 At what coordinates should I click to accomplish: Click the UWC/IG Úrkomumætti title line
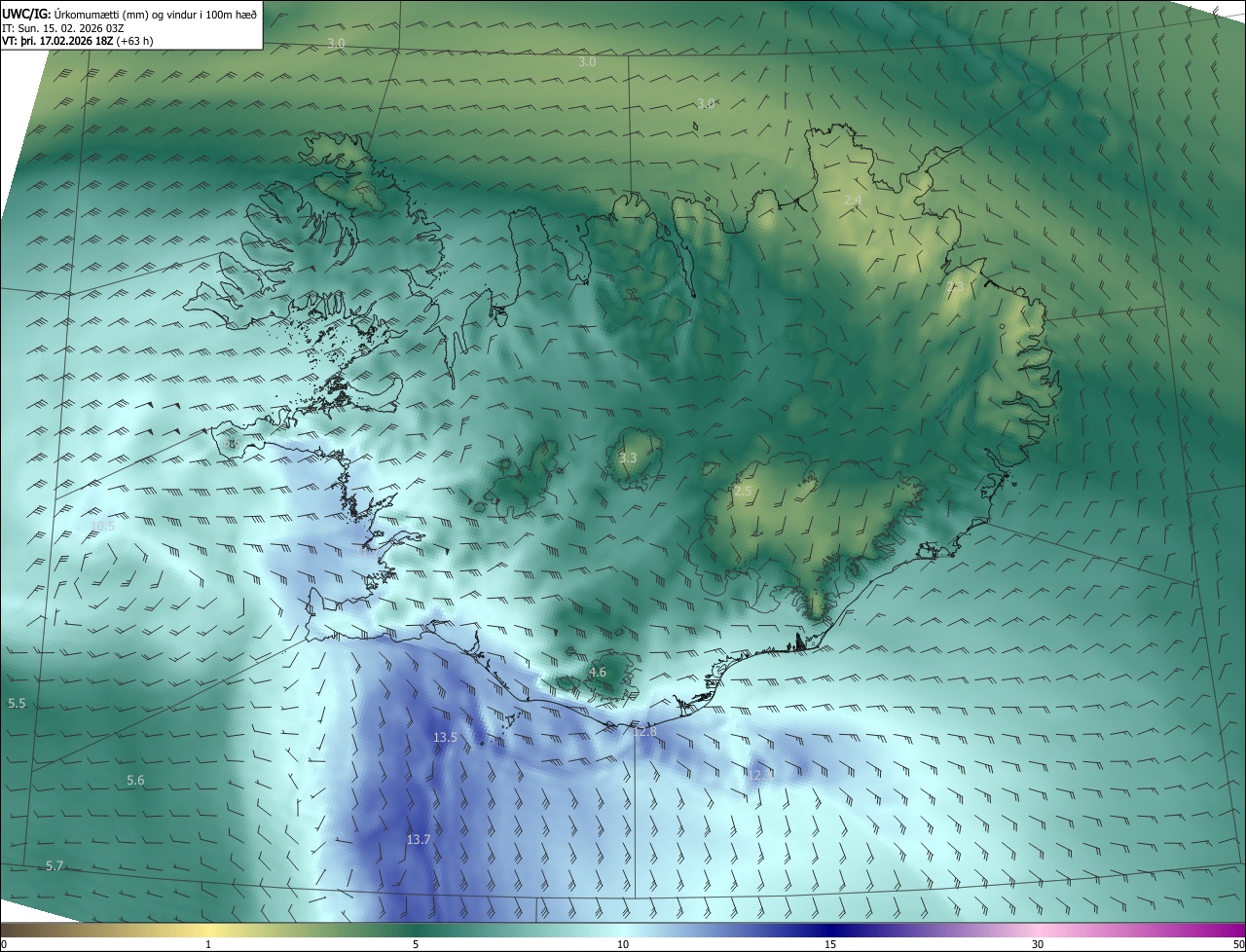point(129,13)
